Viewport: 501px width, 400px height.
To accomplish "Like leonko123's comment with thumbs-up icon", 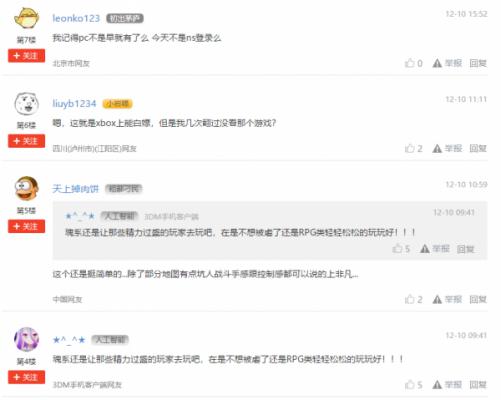I will [409, 63].
